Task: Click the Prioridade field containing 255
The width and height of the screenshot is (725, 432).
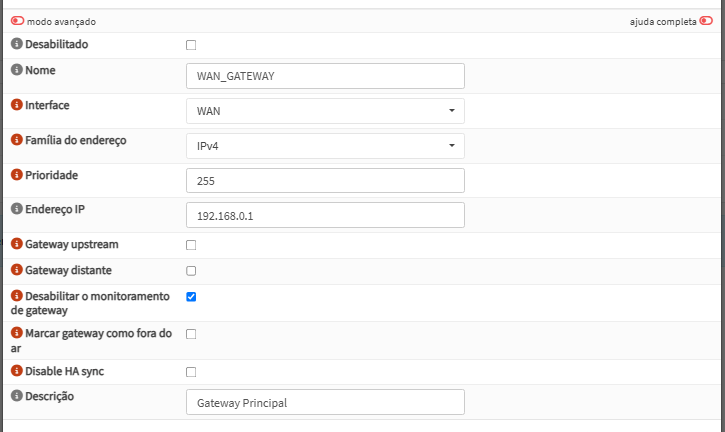Action: coord(325,180)
